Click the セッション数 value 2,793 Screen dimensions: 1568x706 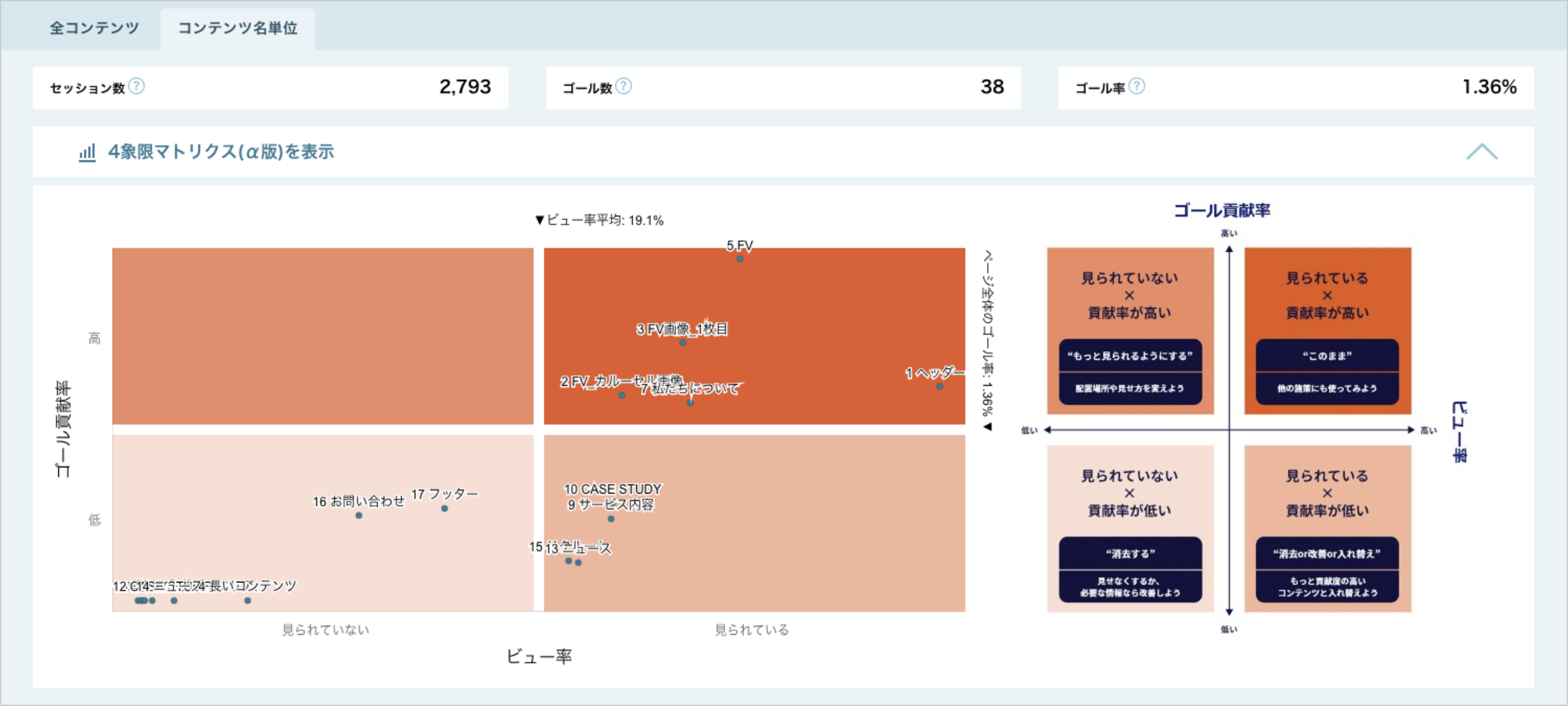point(465,86)
